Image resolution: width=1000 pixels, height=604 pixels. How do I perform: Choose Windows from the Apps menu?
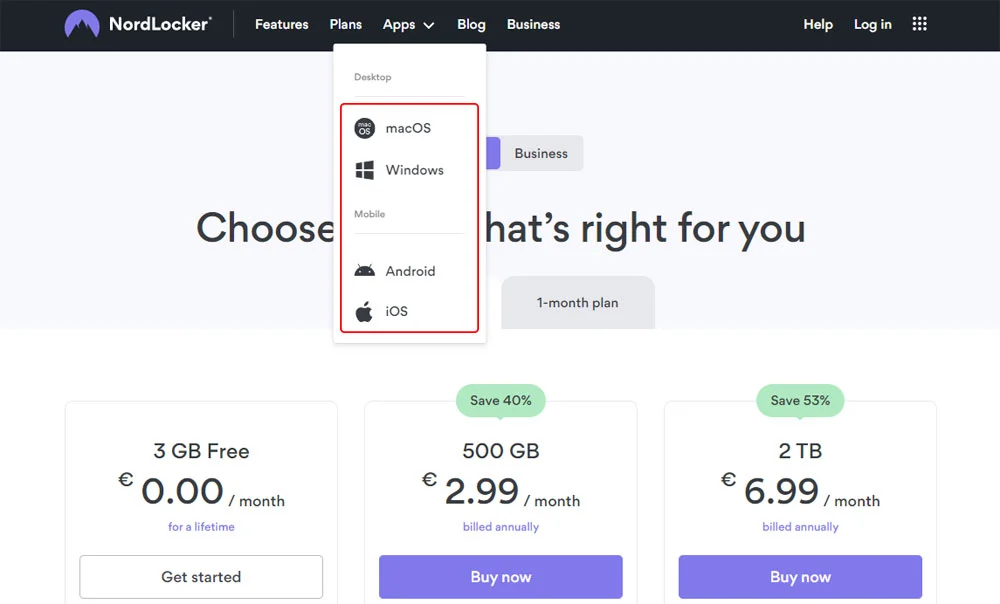point(414,170)
